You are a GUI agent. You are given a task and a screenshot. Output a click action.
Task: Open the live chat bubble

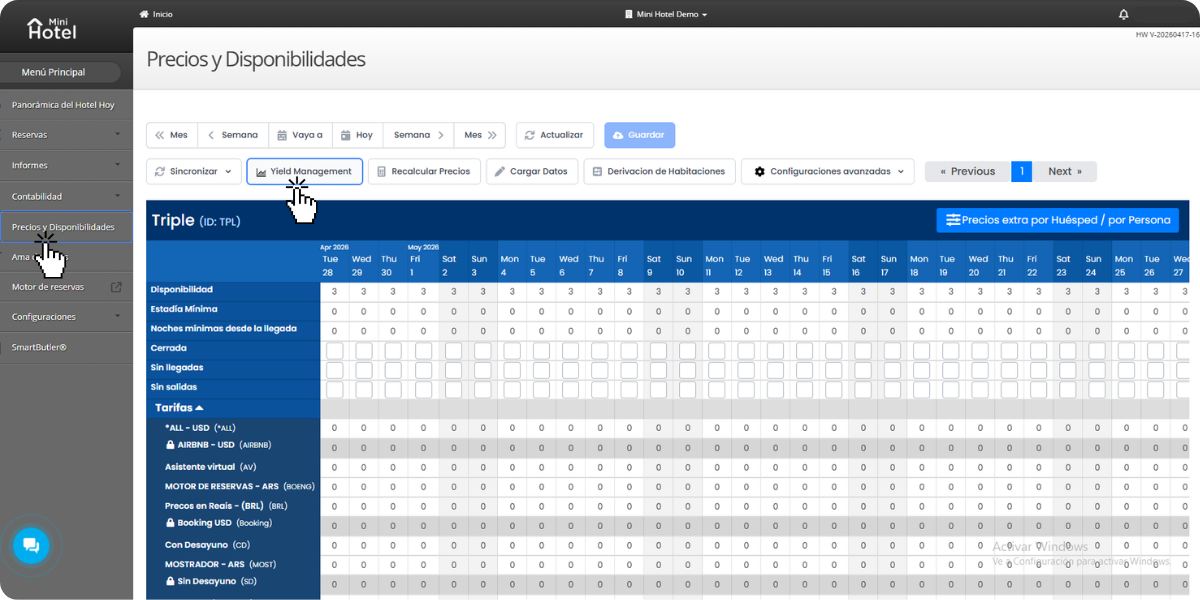coord(31,545)
